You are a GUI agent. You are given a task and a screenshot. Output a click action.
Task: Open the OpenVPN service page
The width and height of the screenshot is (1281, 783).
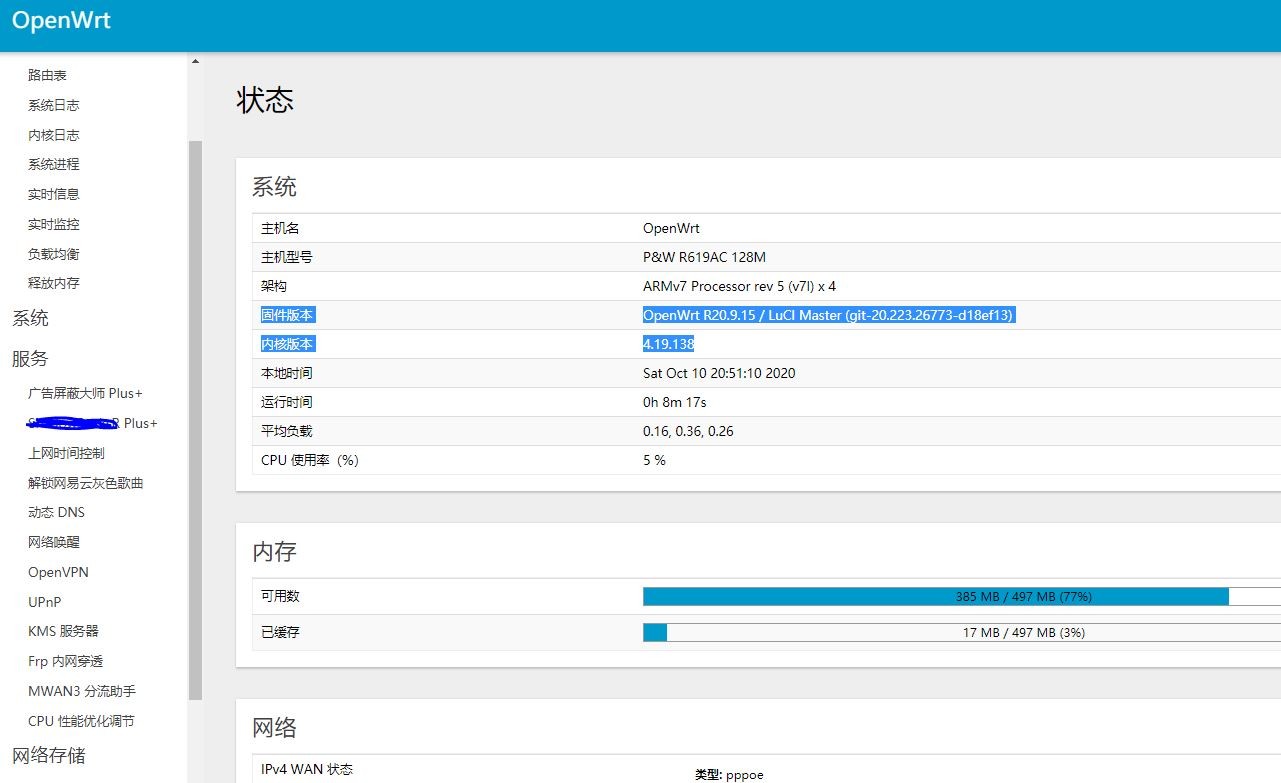[58, 572]
